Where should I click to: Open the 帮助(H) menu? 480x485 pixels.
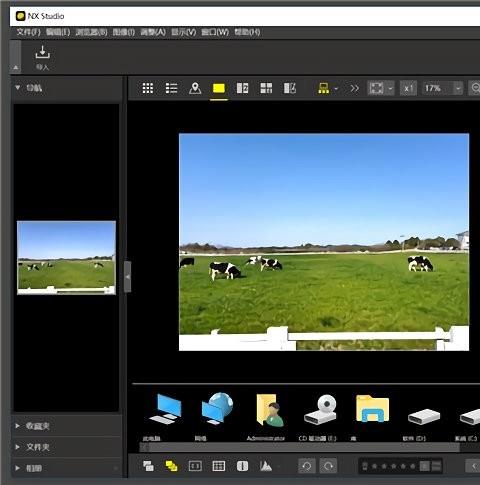click(247, 32)
